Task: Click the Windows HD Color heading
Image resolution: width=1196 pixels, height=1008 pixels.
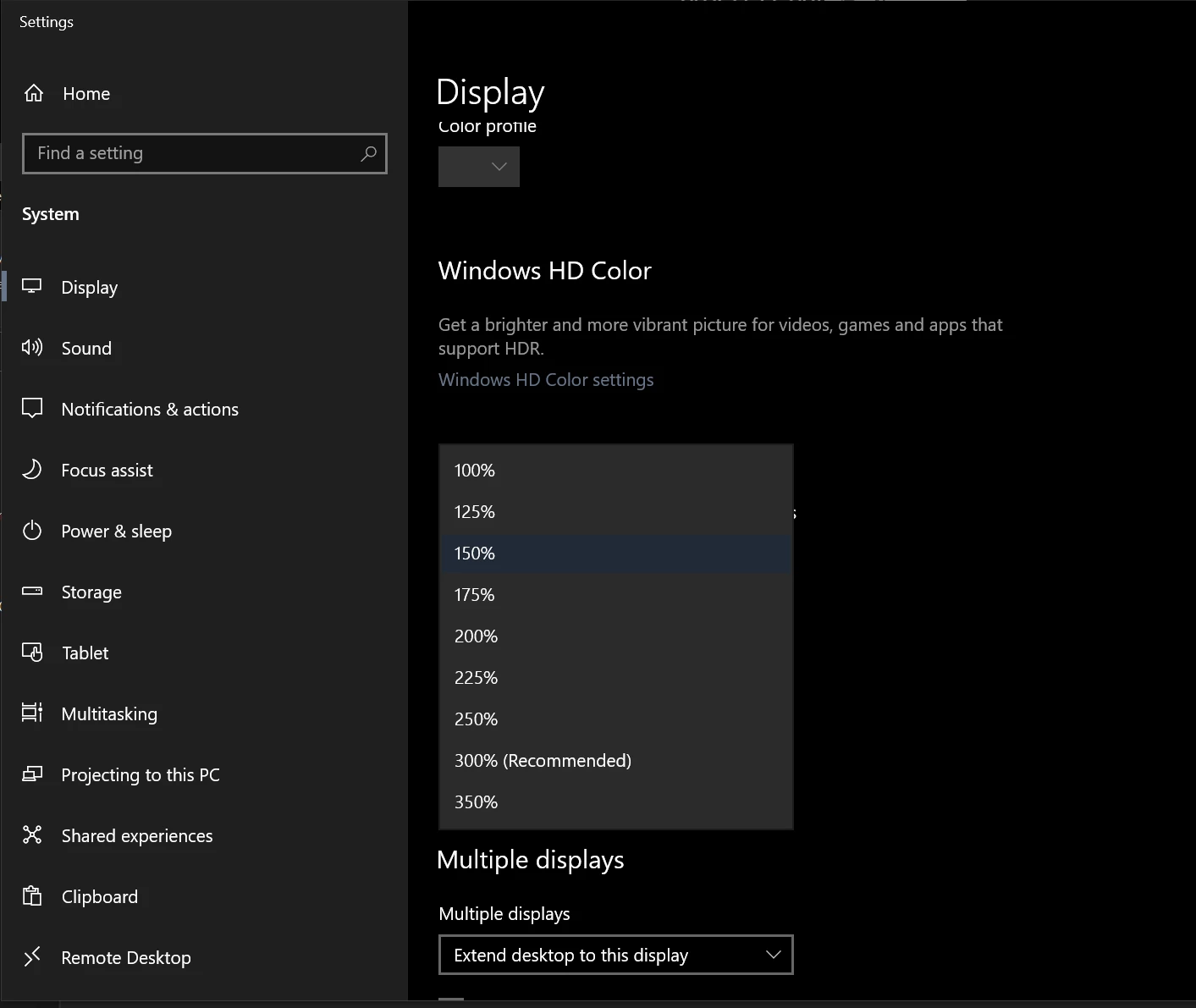Action: click(x=545, y=271)
